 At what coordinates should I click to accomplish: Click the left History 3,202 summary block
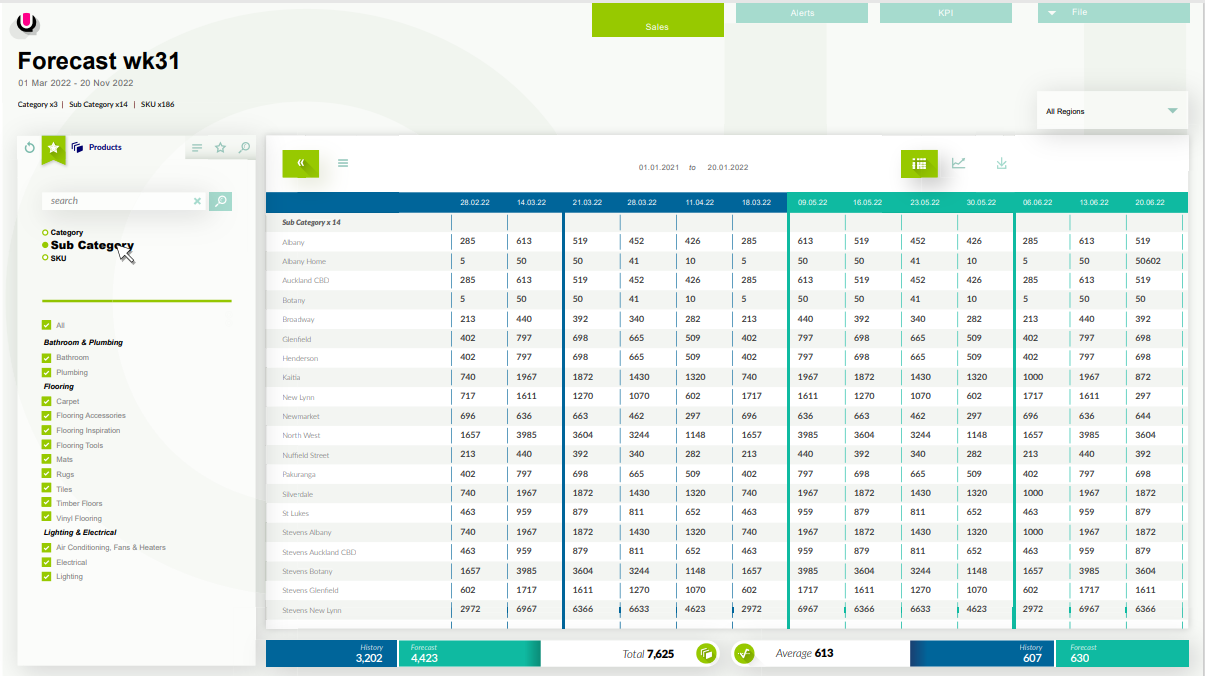click(x=331, y=653)
